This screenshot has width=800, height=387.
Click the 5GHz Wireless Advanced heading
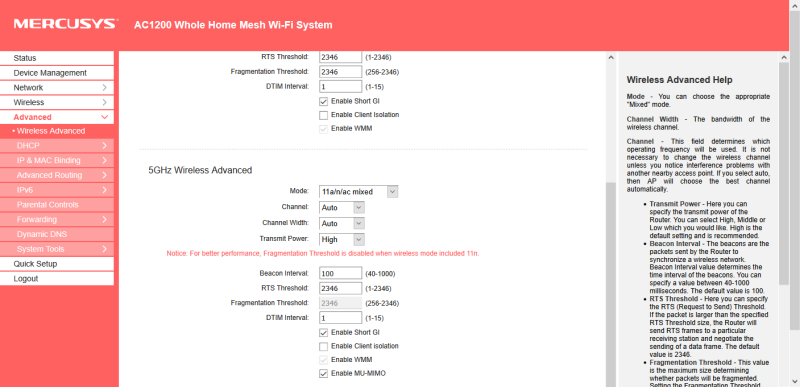click(200, 170)
